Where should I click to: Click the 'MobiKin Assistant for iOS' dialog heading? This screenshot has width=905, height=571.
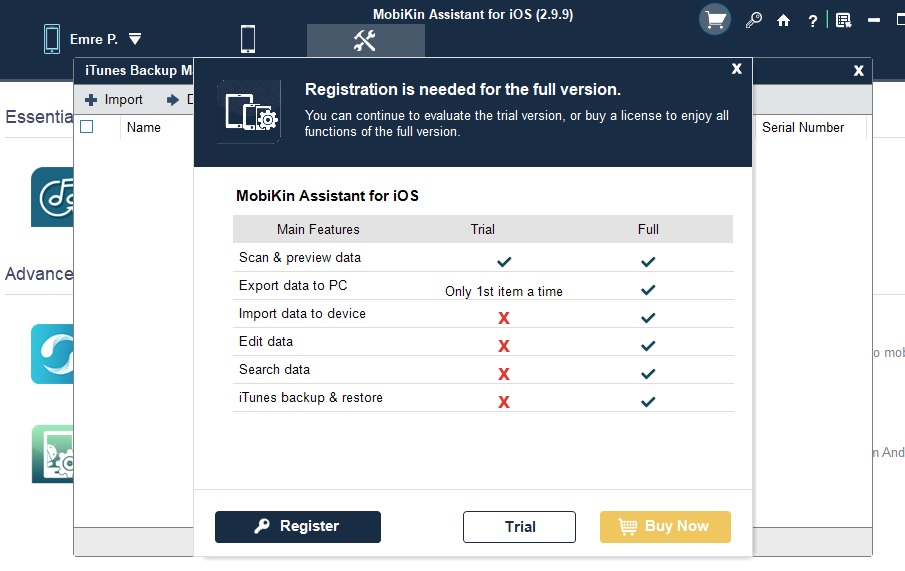click(327, 196)
